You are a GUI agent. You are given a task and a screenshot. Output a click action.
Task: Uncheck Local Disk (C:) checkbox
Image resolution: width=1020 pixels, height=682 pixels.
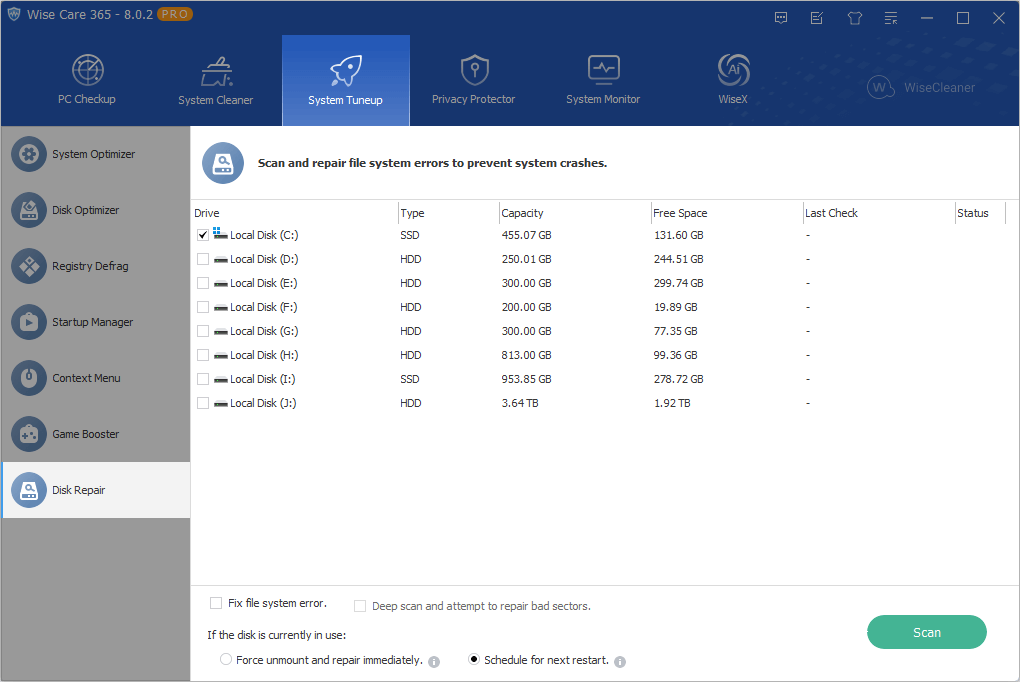click(x=203, y=235)
